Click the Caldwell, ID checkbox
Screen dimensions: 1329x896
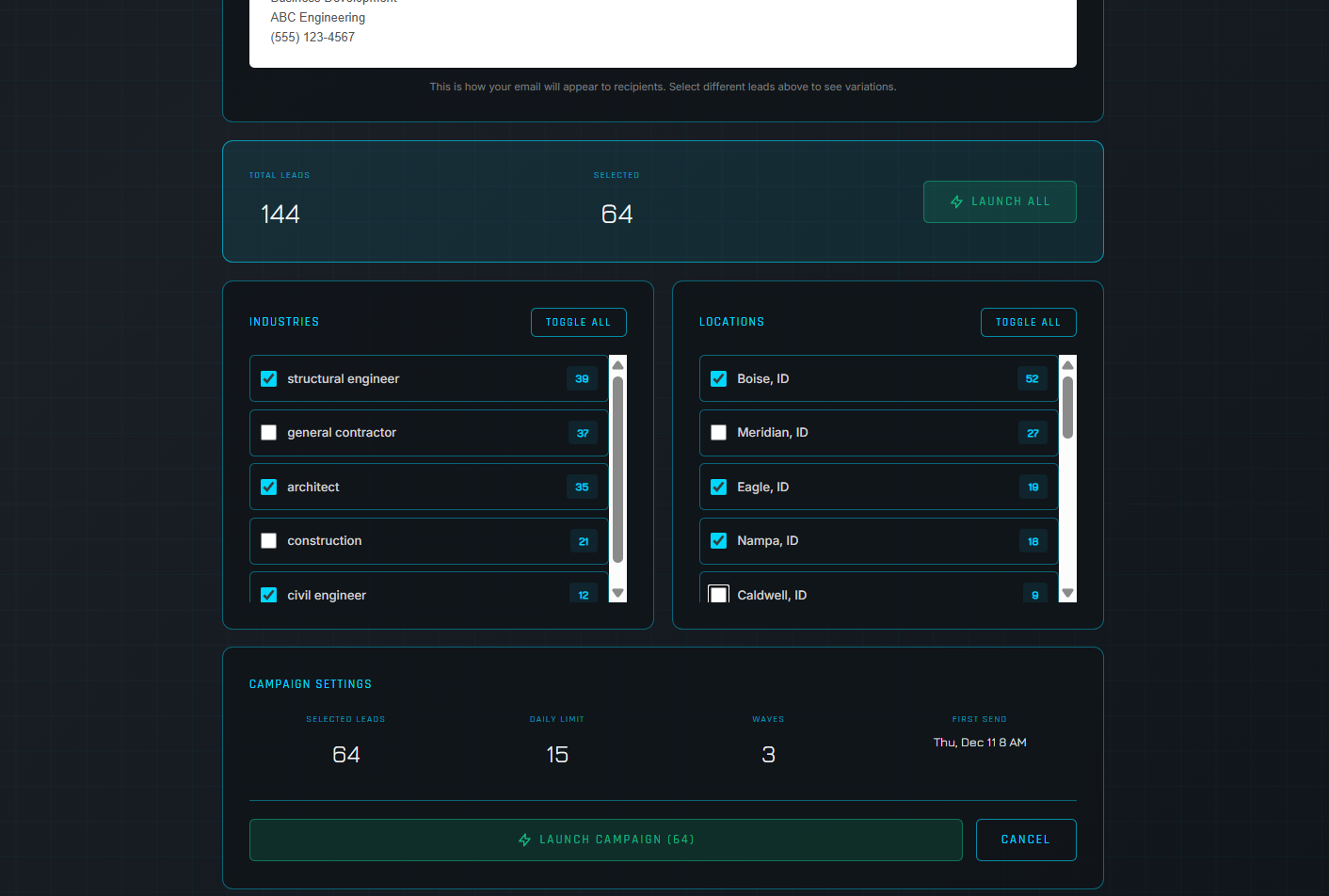[x=718, y=594]
